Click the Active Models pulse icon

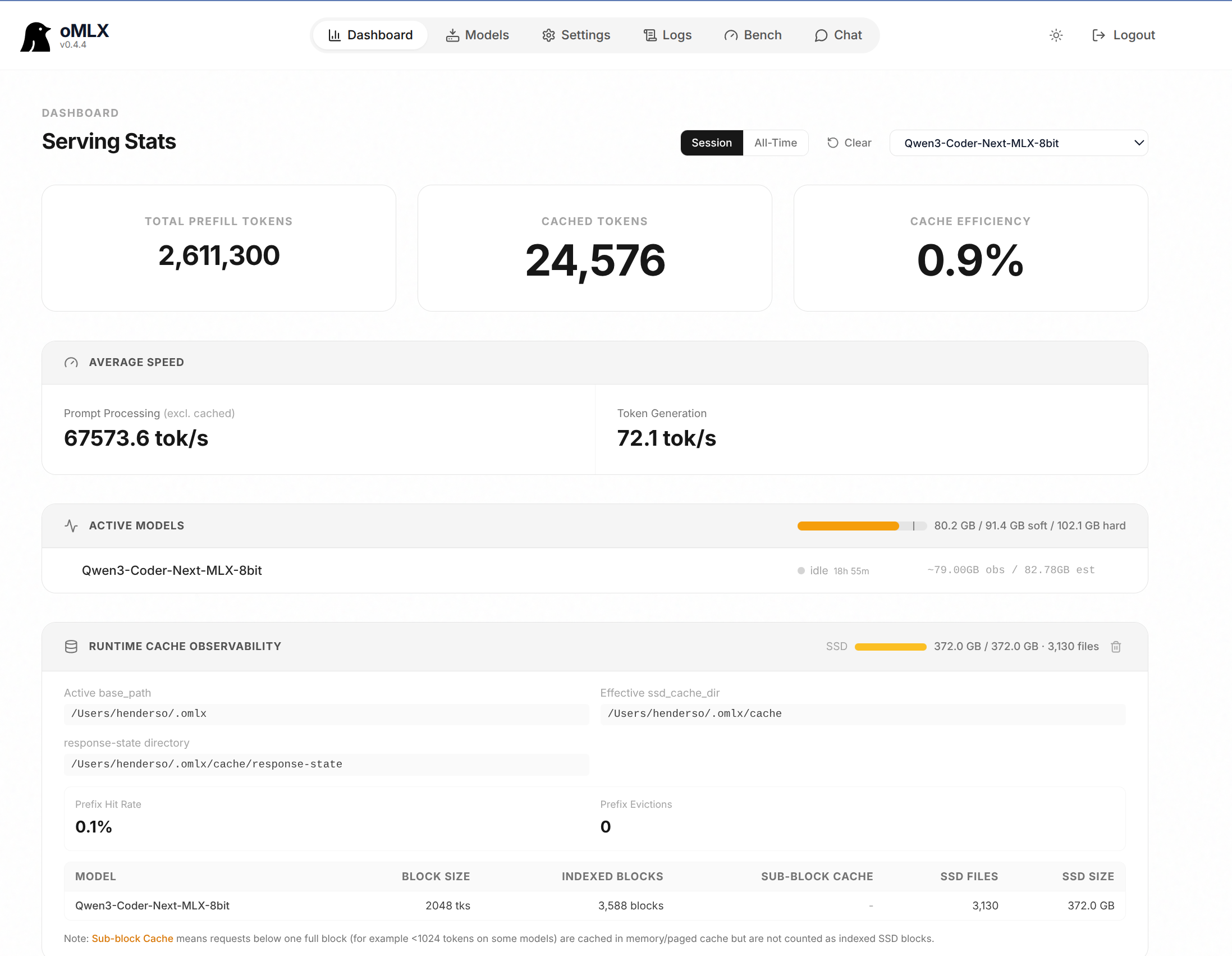[71, 525]
